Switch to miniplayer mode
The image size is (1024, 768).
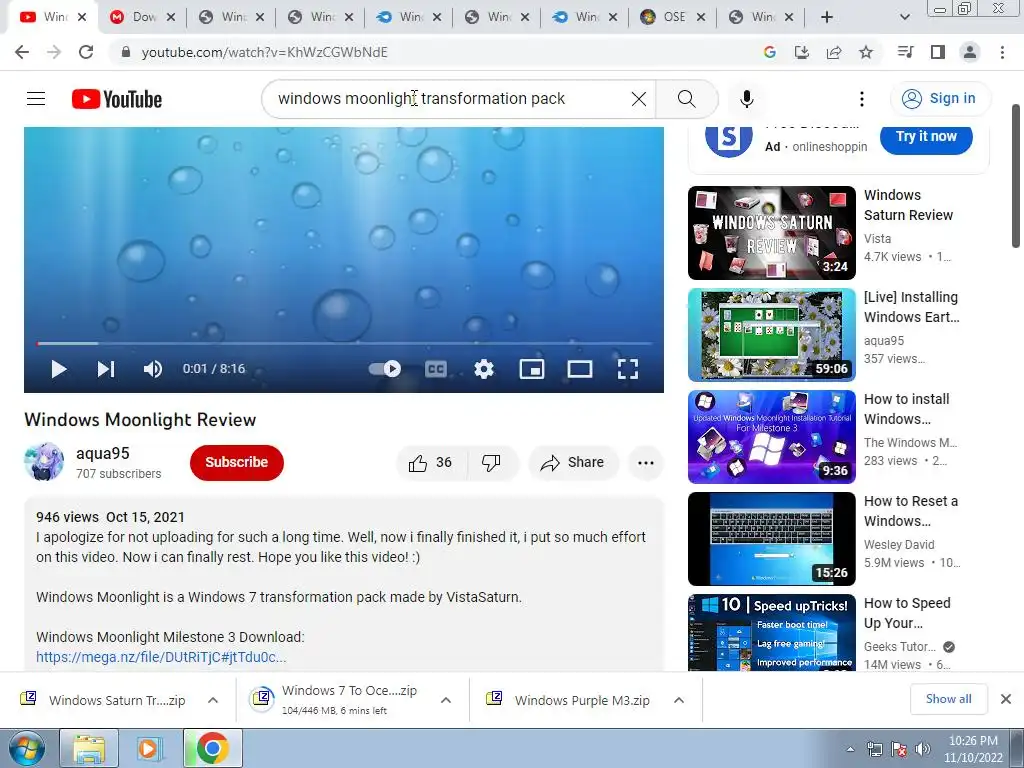532,369
